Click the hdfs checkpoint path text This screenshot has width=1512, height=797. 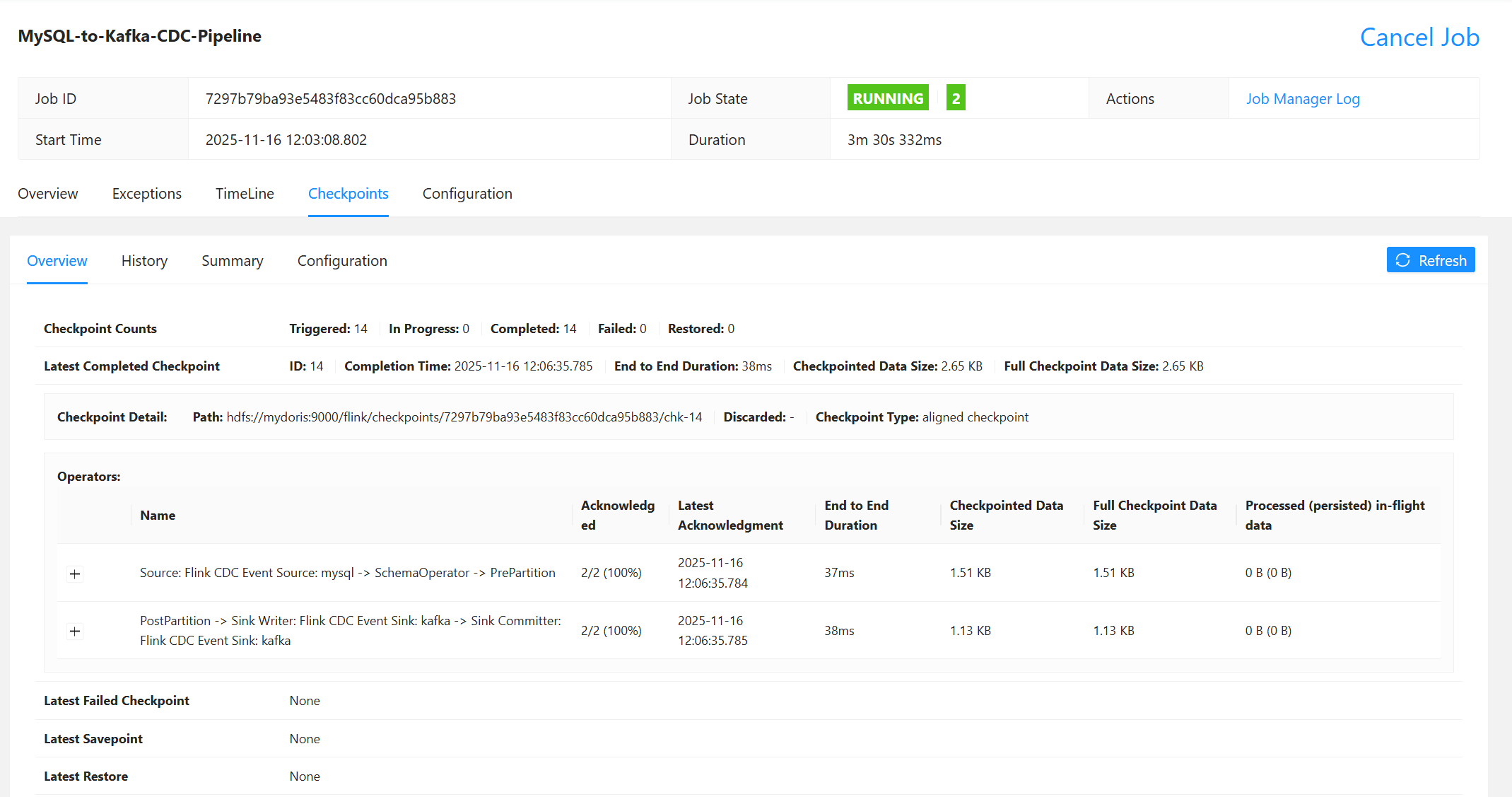click(464, 417)
